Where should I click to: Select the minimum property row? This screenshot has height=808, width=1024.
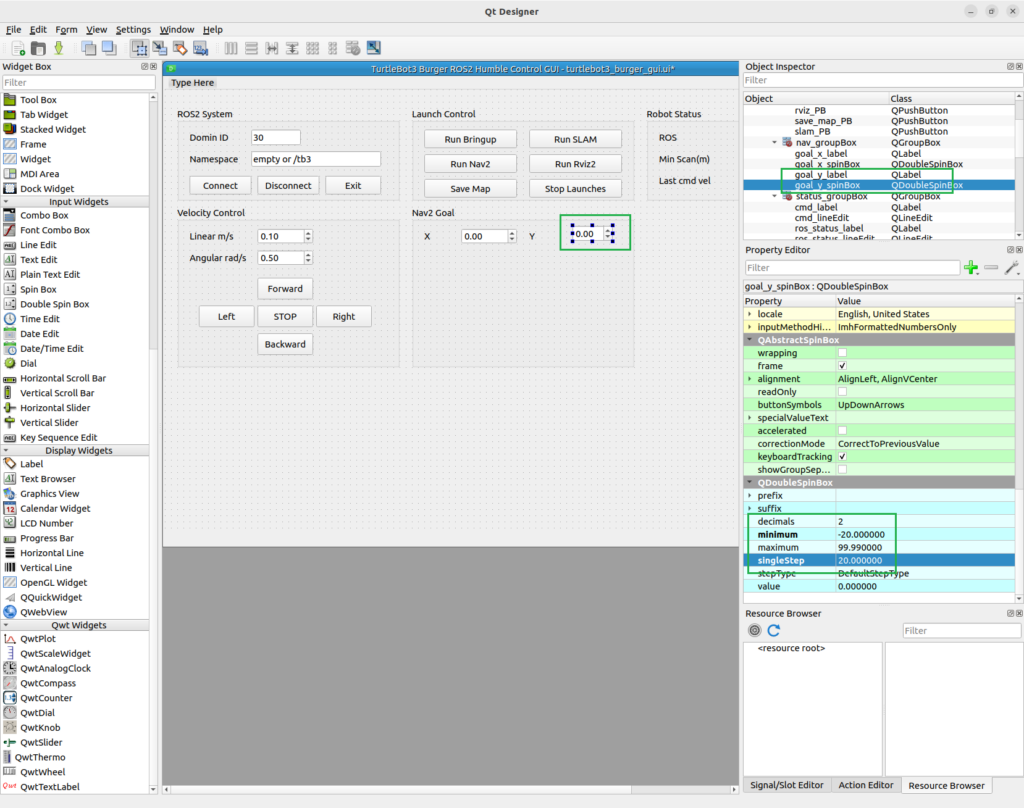(x=879, y=534)
